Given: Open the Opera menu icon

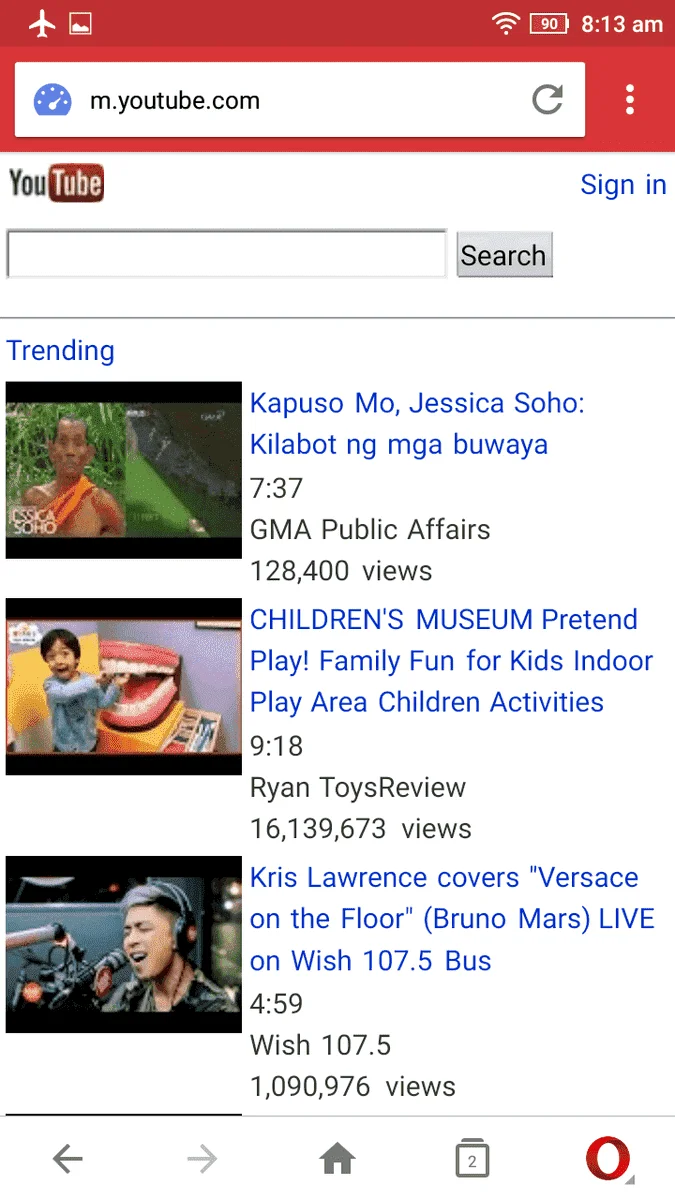Looking at the screenshot, I should point(608,1160).
